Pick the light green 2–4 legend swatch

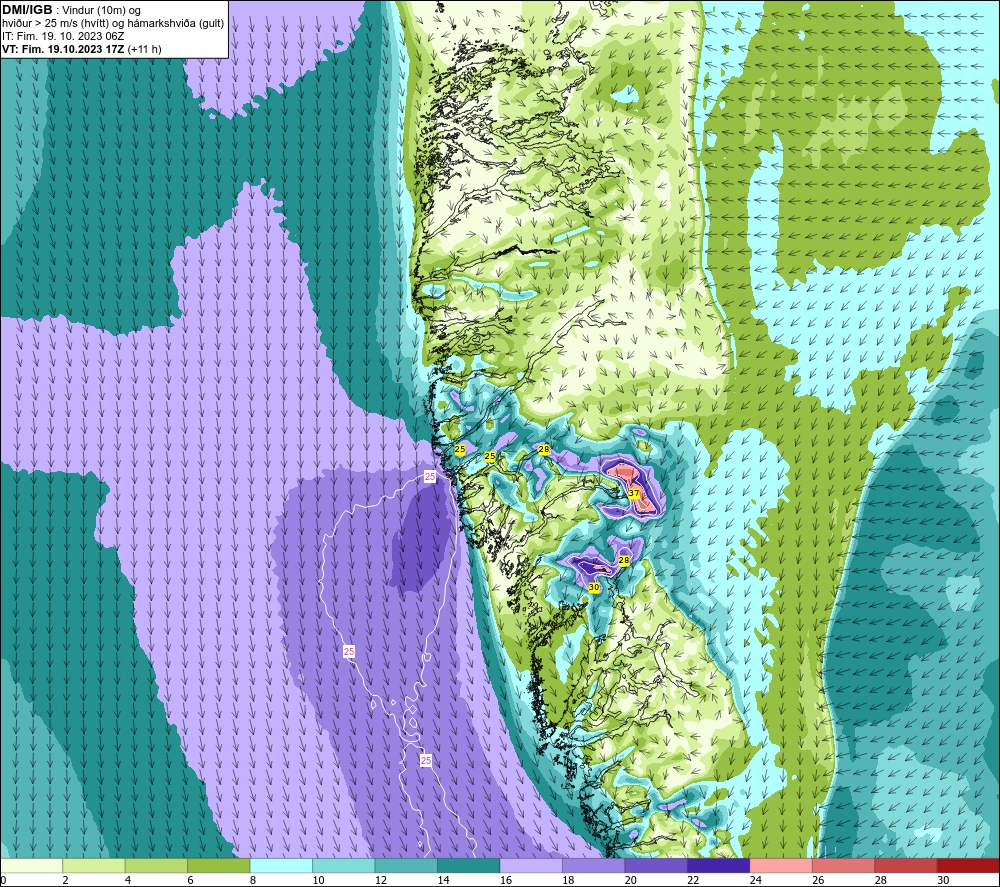(94, 865)
